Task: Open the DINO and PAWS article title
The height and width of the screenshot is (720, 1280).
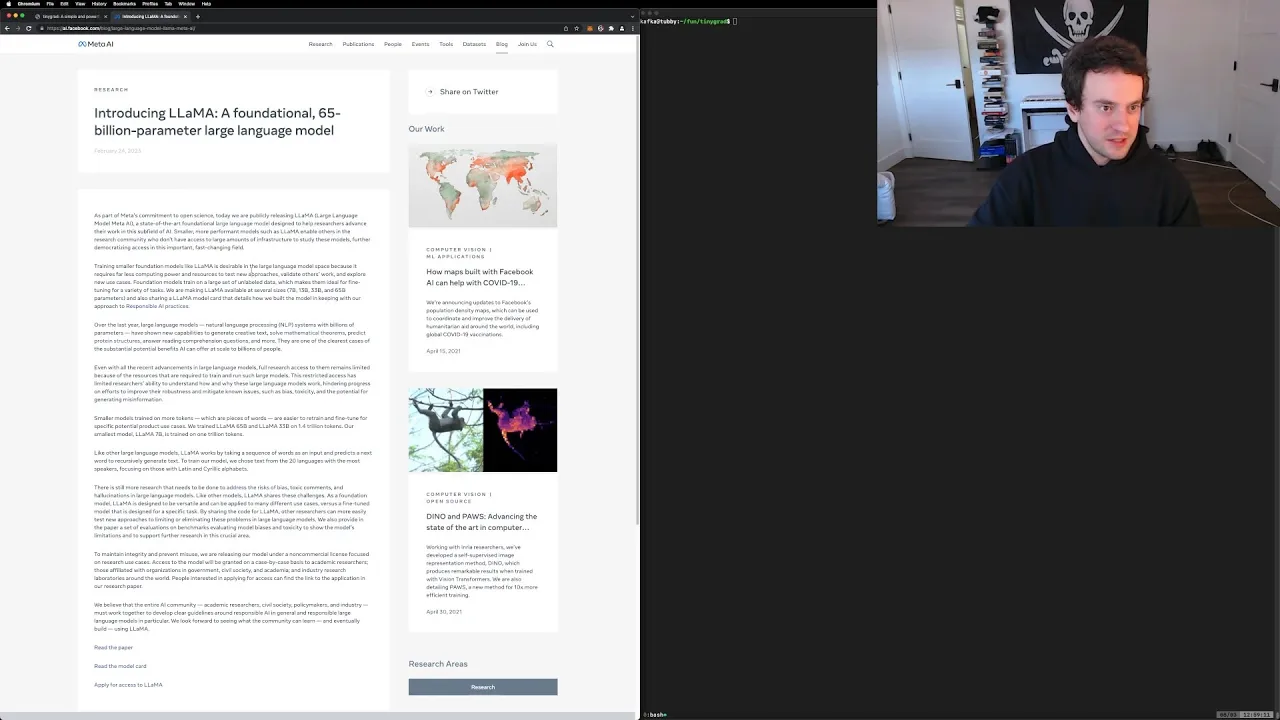Action: (x=482, y=522)
